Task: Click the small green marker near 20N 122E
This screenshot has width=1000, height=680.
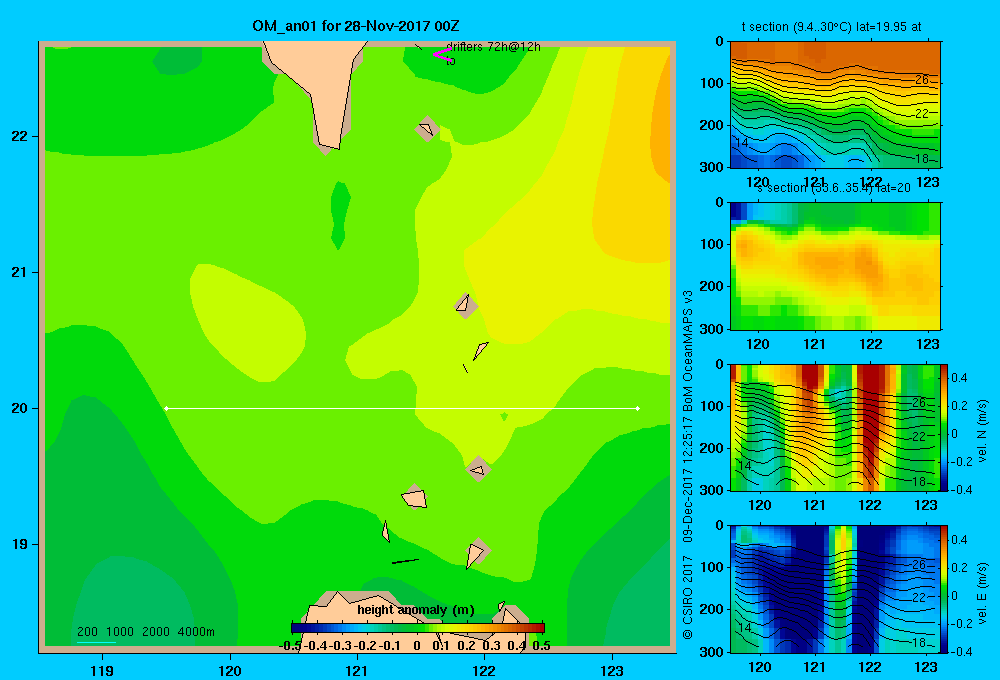Action: point(504,417)
